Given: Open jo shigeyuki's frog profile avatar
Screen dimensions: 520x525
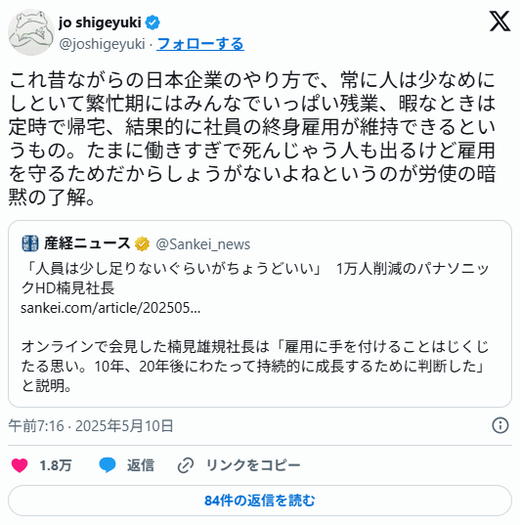Looking at the screenshot, I should (x=31, y=32).
